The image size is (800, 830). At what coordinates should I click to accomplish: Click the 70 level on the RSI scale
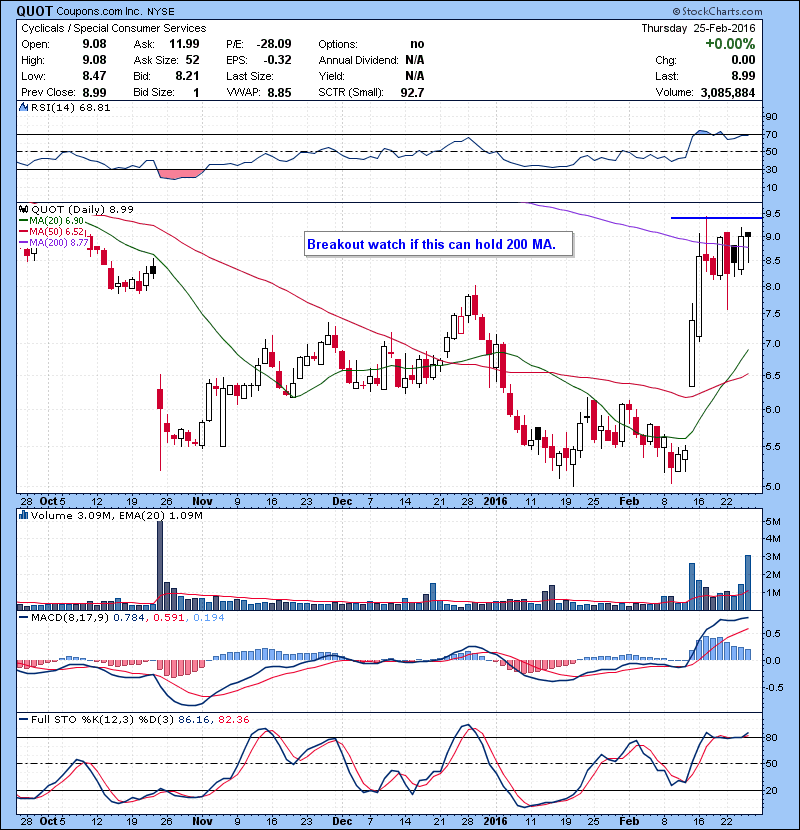[x=771, y=134]
